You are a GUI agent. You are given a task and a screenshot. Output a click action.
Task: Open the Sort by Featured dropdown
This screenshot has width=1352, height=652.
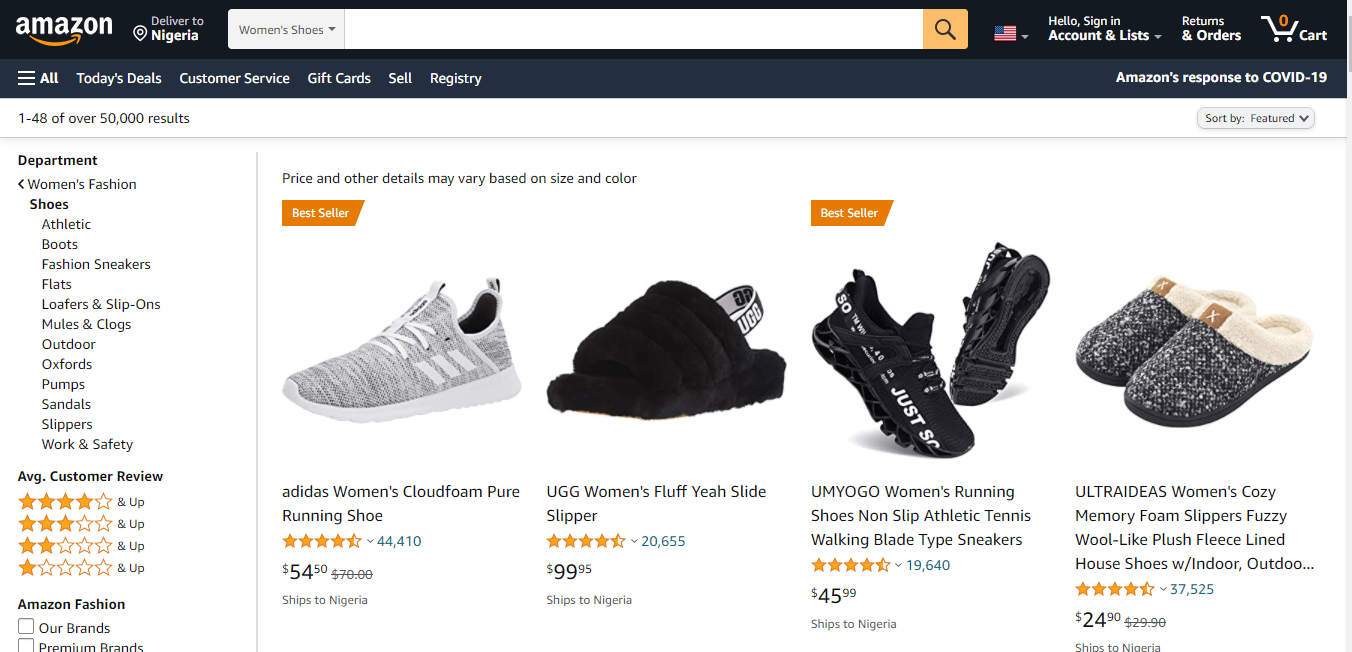1255,118
